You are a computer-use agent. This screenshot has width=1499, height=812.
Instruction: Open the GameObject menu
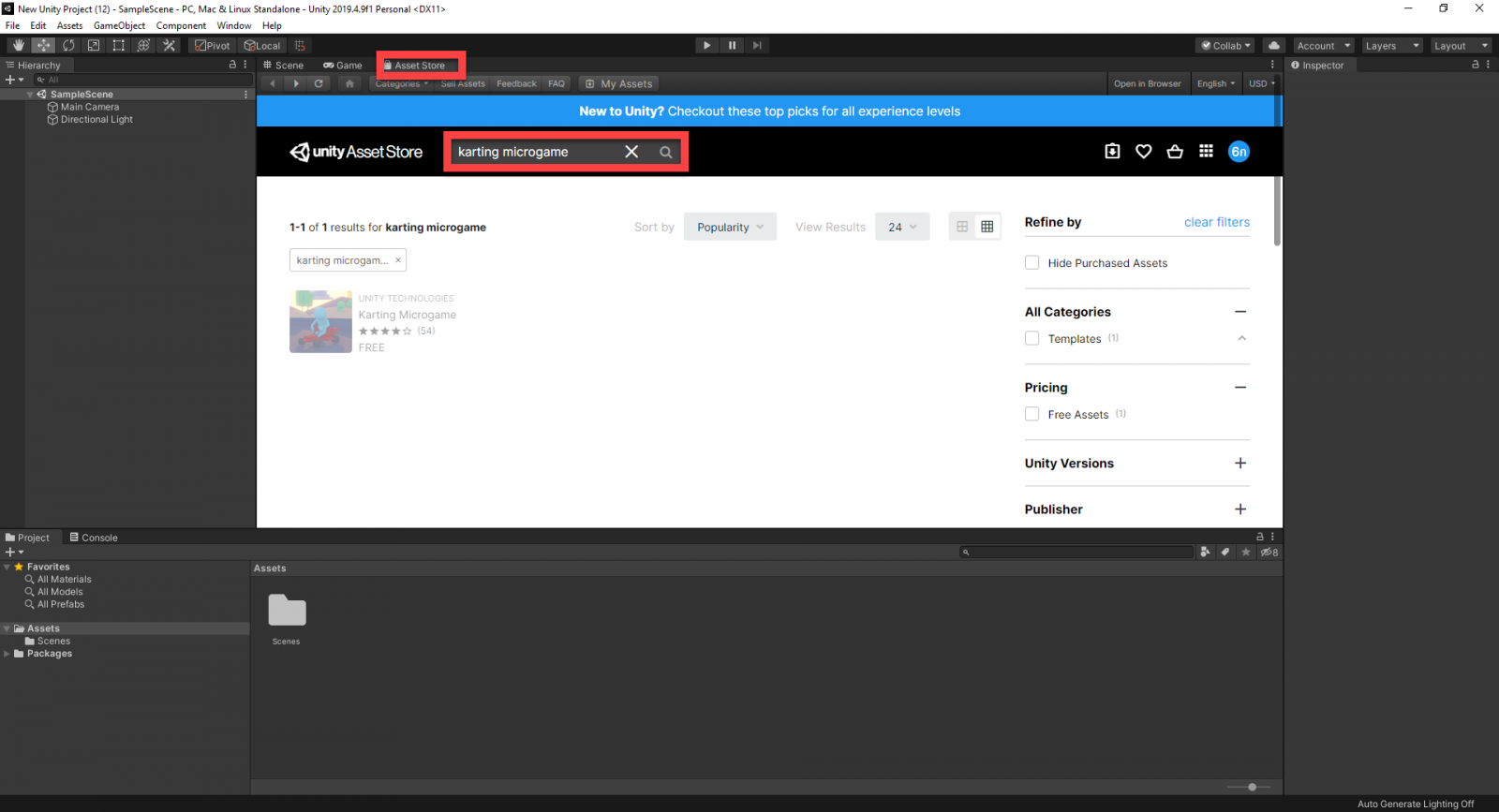[x=119, y=25]
